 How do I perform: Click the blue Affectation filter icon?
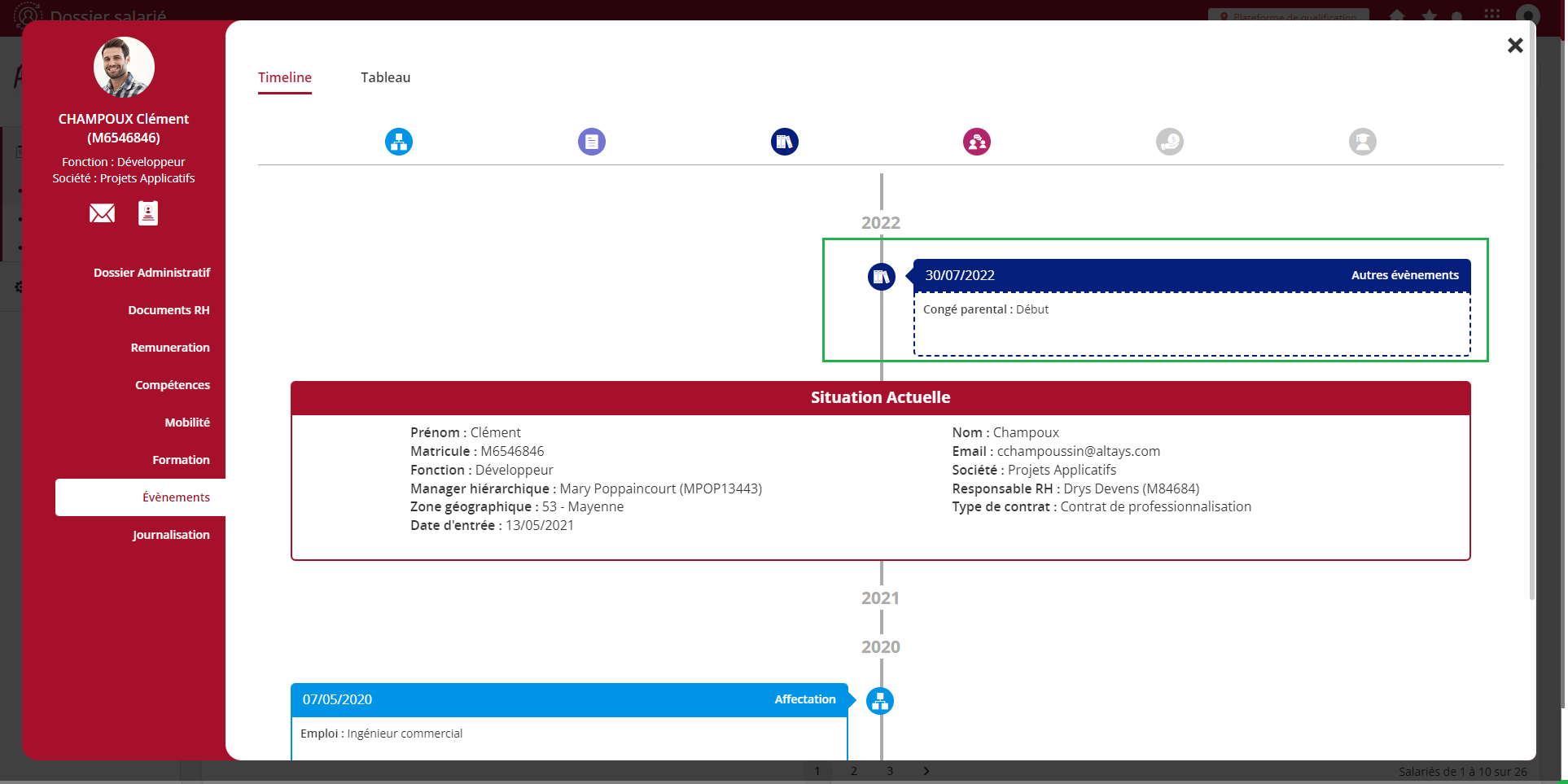point(398,142)
